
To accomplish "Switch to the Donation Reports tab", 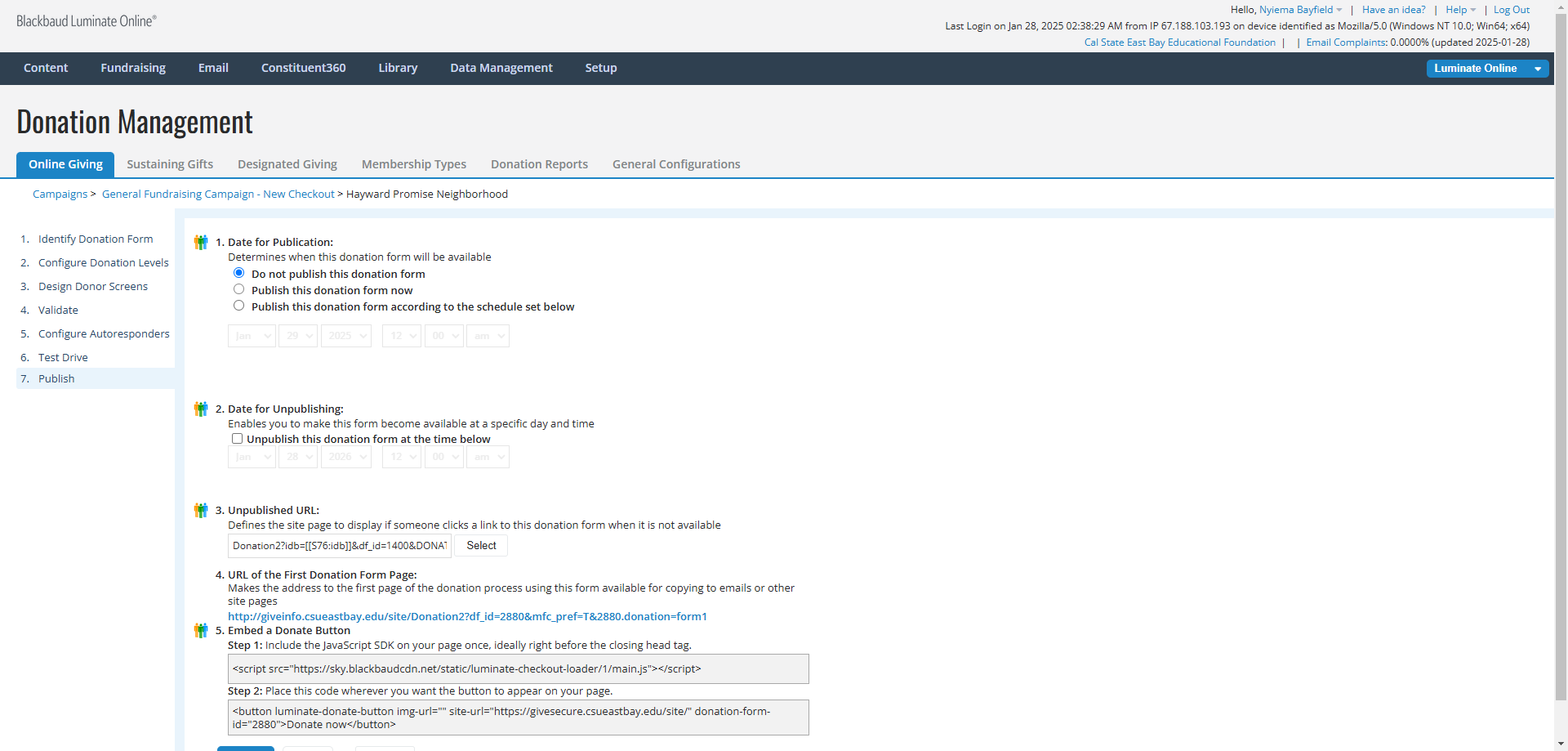I will click(539, 164).
